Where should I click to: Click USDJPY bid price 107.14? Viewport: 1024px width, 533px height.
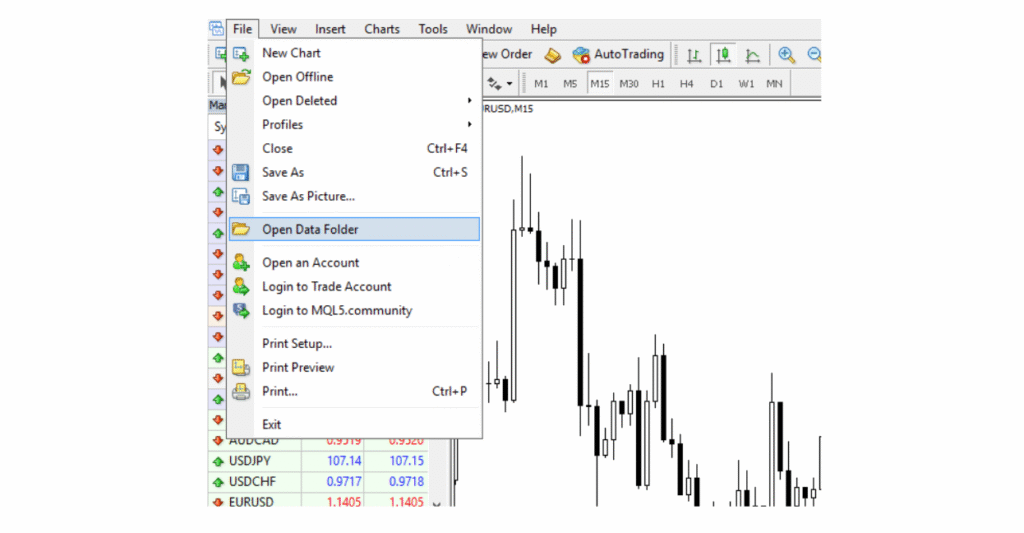pyautogui.click(x=344, y=461)
